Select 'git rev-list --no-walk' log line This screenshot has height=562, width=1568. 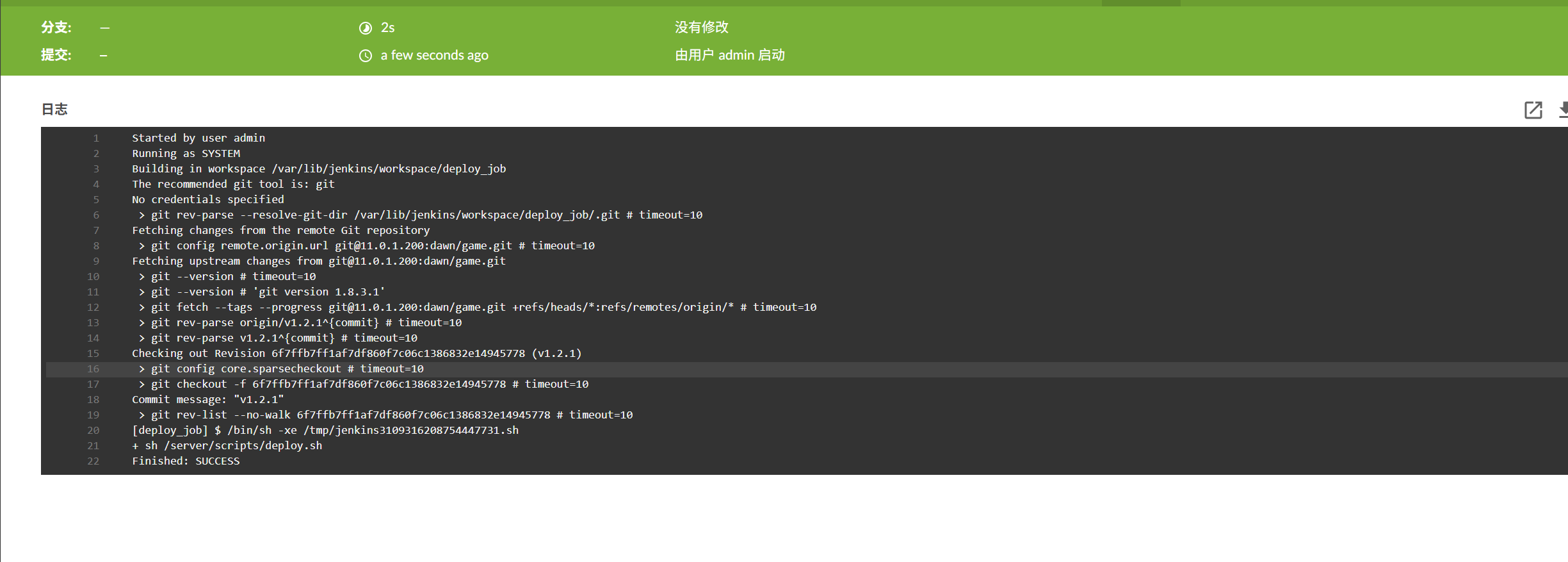tap(385, 415)
